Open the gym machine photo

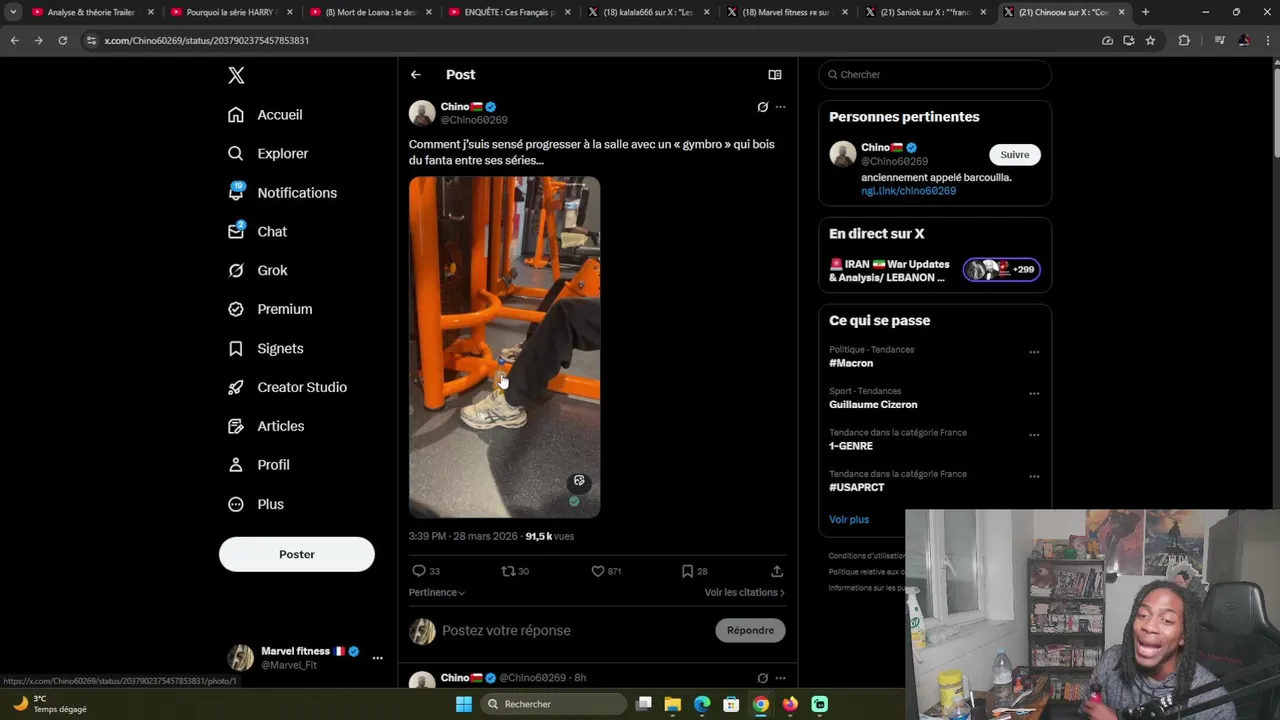pos(504,347)
